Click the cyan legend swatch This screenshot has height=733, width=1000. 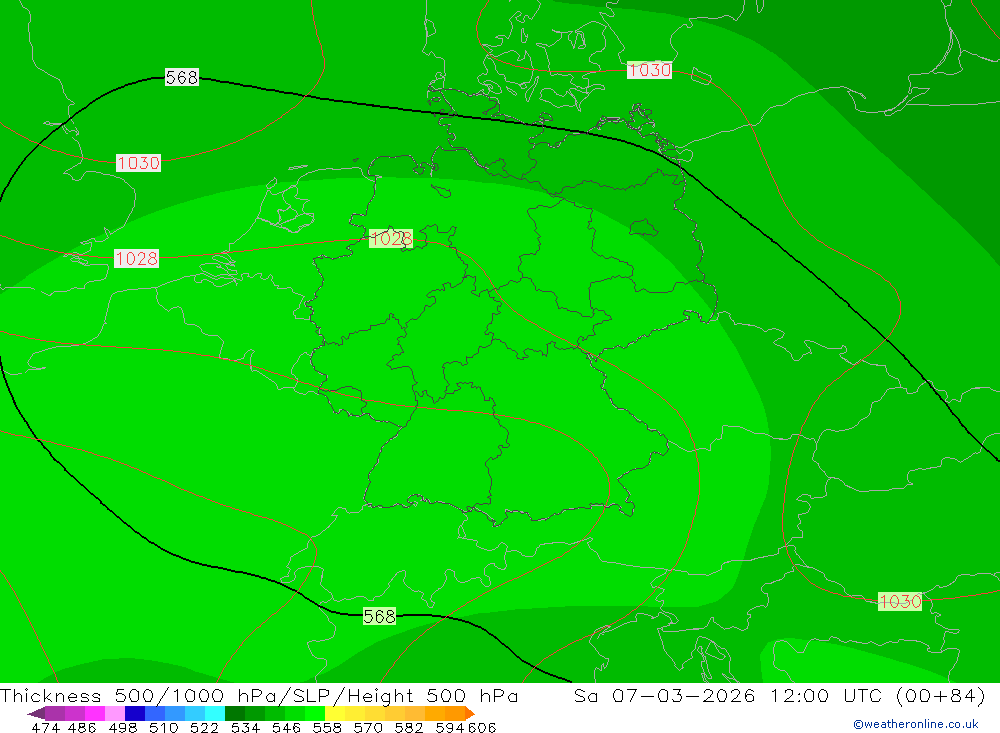[215, 713]
